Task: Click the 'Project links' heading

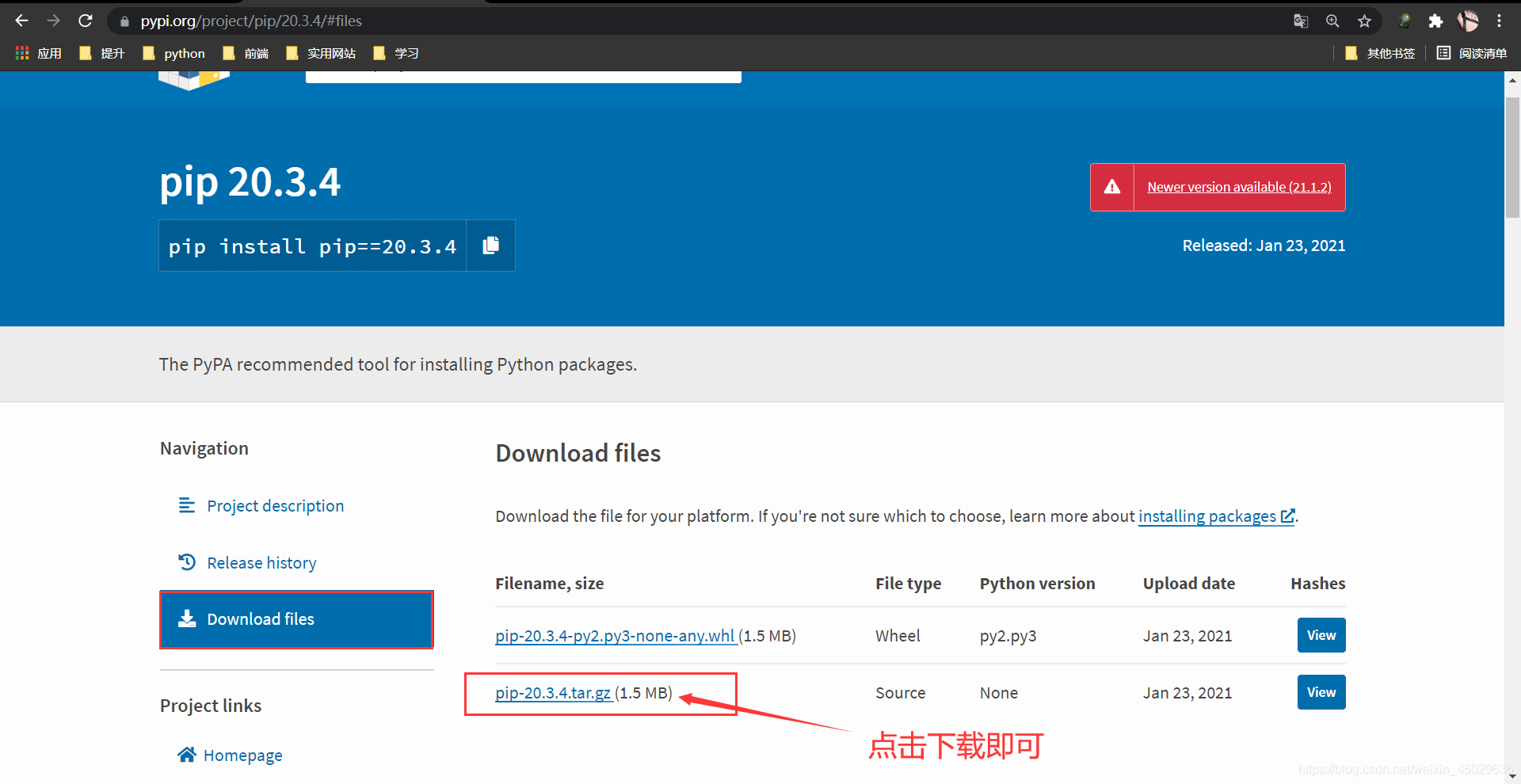Action: pos(210,706)
